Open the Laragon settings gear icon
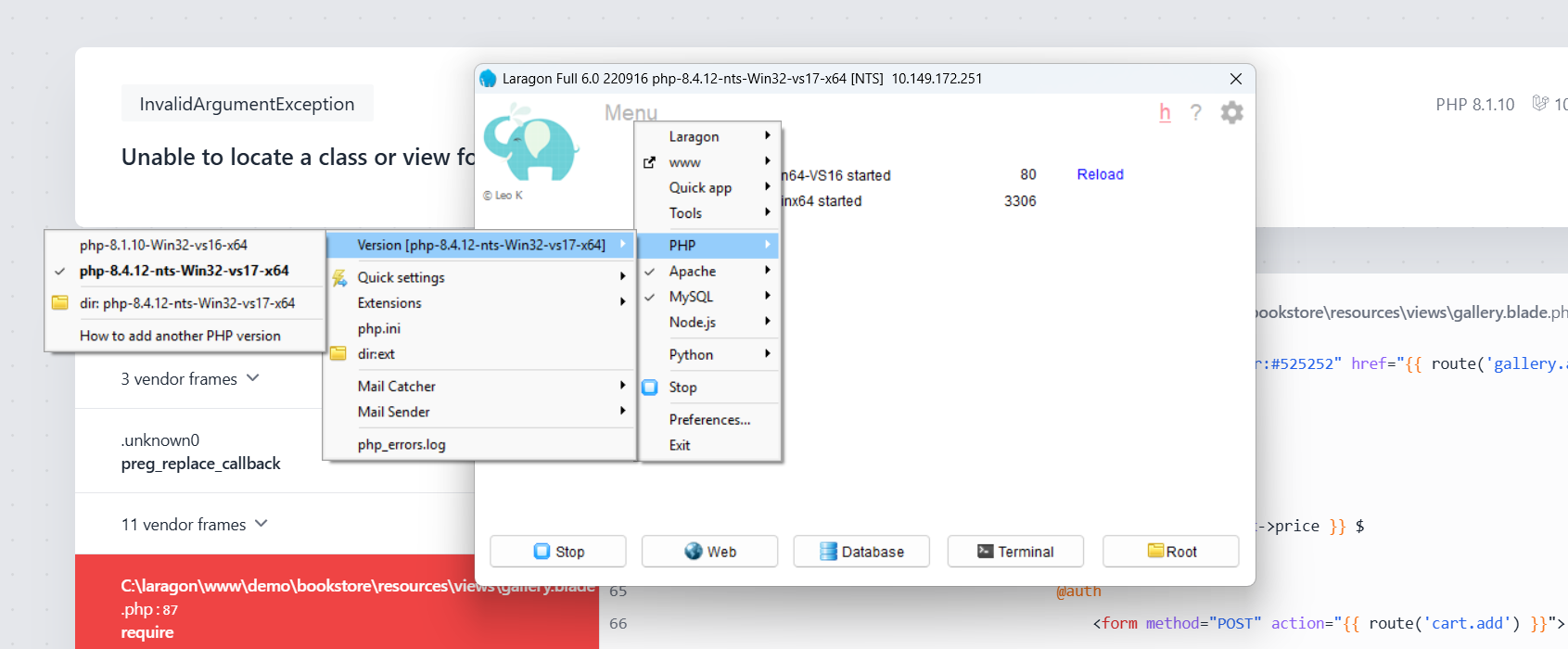Viewport: 1568px width, 649px height. tap(1231, 113)
